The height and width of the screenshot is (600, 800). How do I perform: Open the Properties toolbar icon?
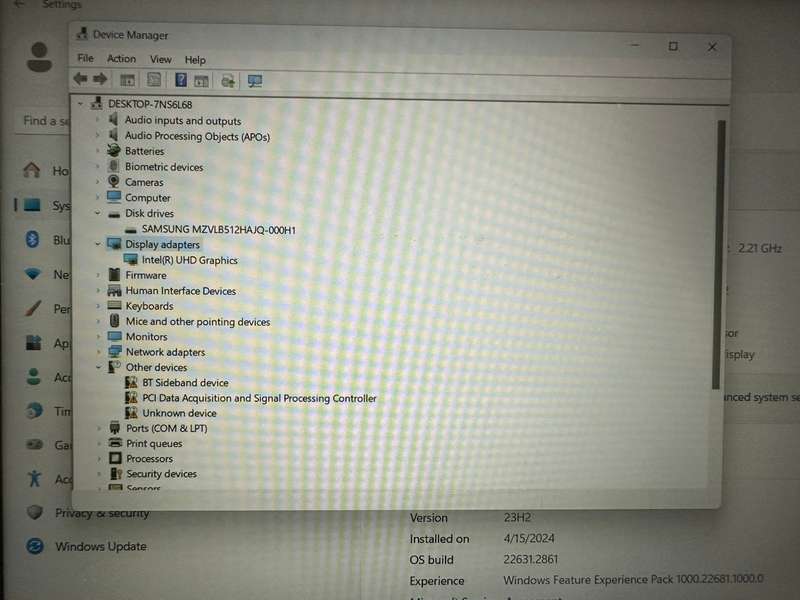pos(154,80)
